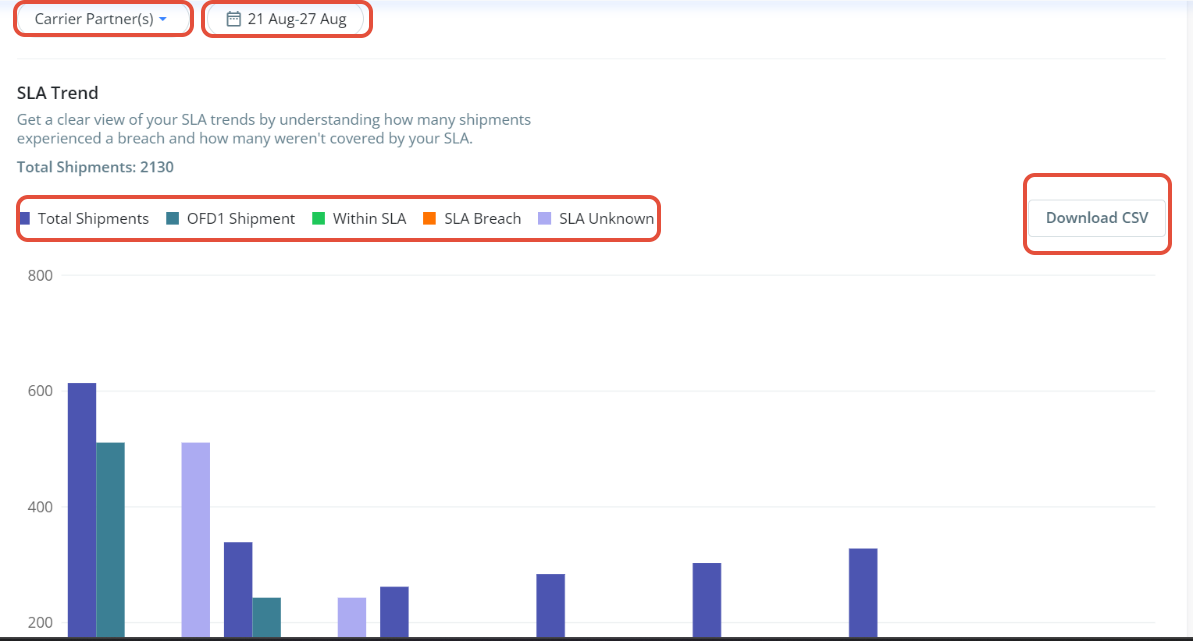Click the 400 y-axis label
Image resolution: width=1193 pixels, height=641 pixels.
click(x=40, y=507)
